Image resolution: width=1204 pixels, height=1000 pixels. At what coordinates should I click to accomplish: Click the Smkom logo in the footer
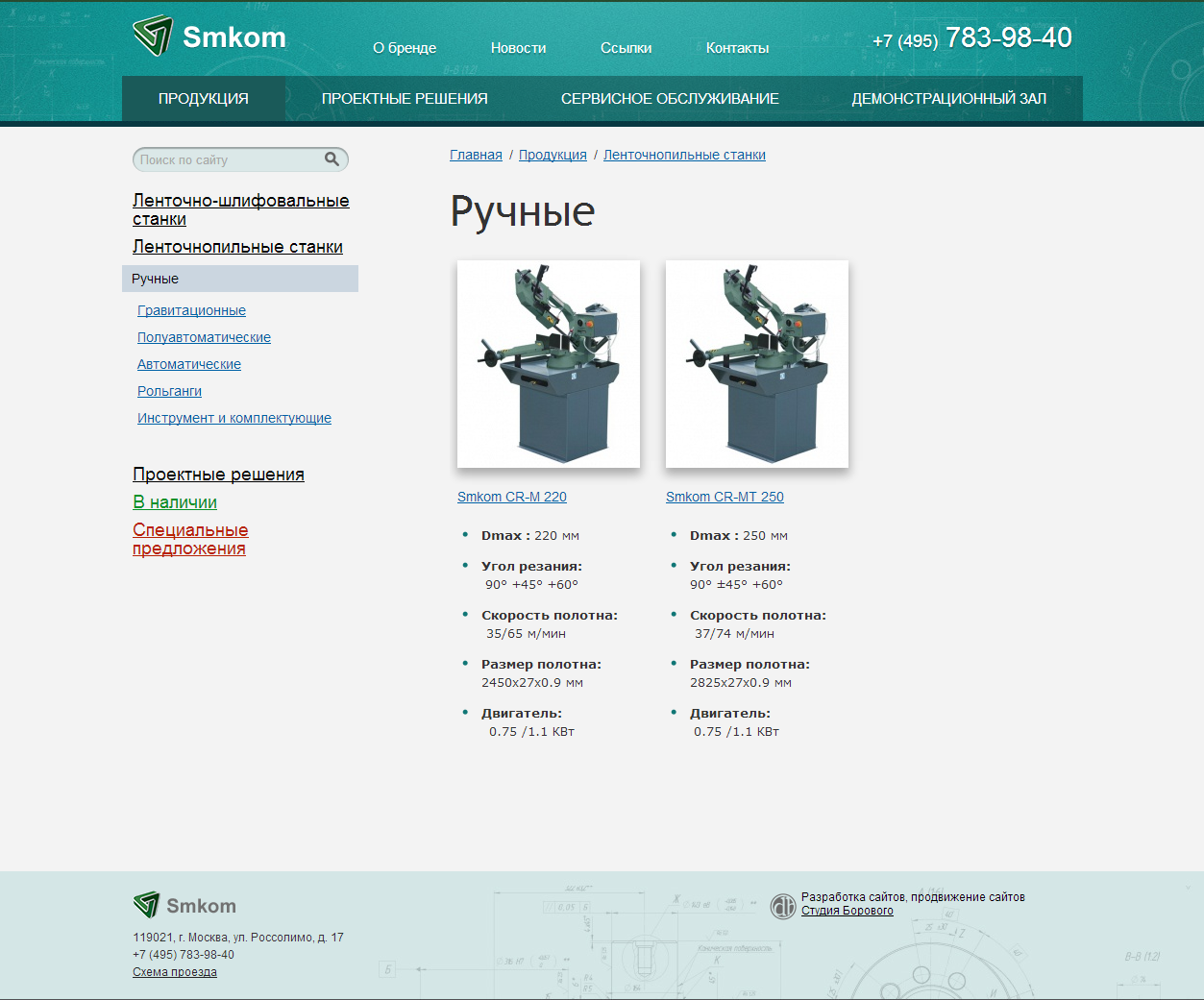point(184,905)
